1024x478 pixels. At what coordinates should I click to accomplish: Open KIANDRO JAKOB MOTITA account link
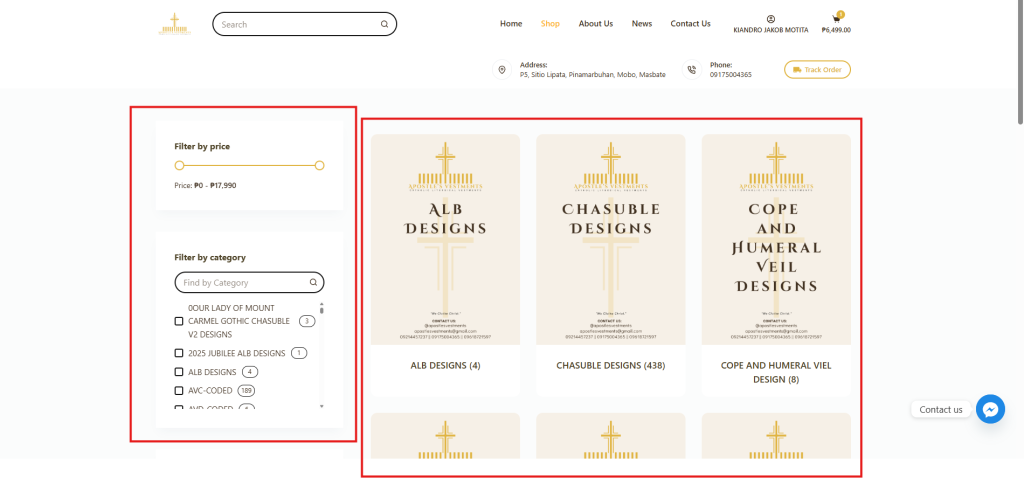pyautogui.click(x=771, y=30)
